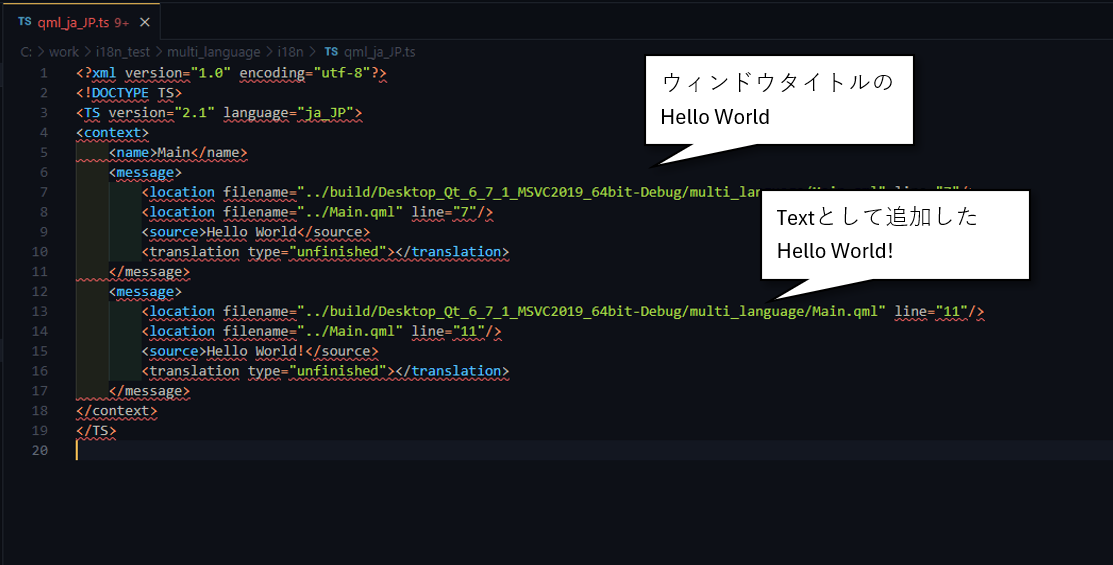Select the 'i18n' breadcrumb folder
This screenshot has height=565, width=1113.
click(x=291, y=52)
